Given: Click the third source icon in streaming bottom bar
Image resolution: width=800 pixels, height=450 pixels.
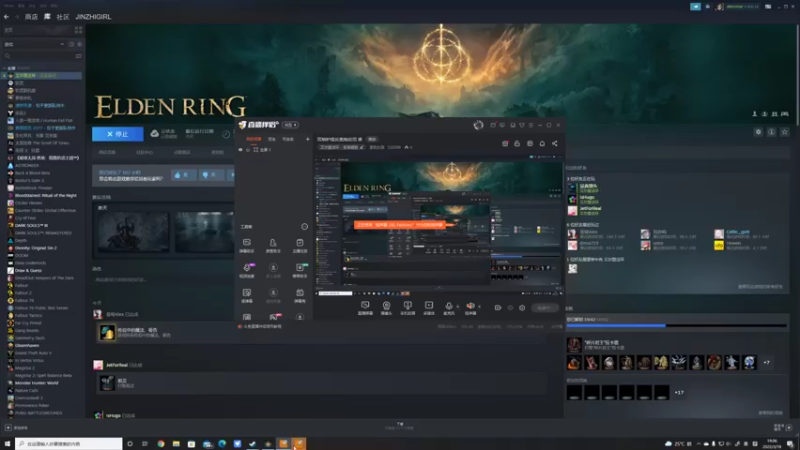Looking at the screenshot, I should (x=407, y=307).
